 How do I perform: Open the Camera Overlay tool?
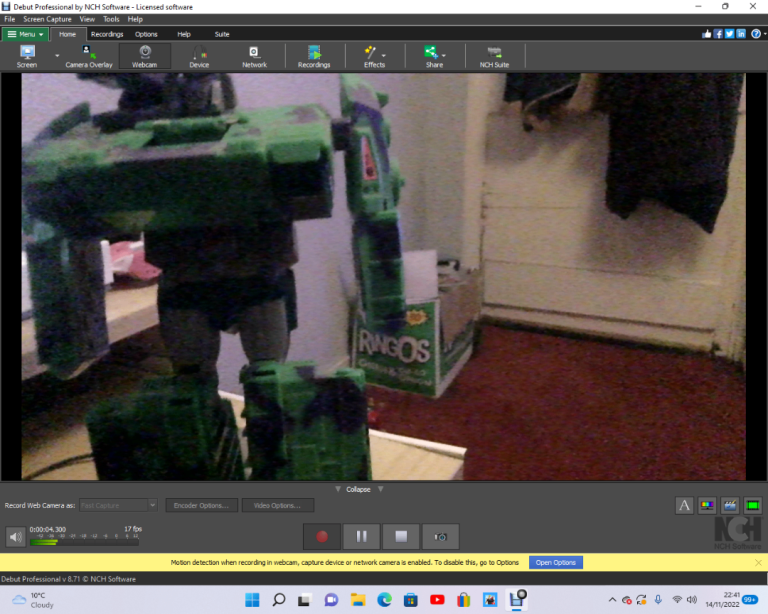(89, 56)
